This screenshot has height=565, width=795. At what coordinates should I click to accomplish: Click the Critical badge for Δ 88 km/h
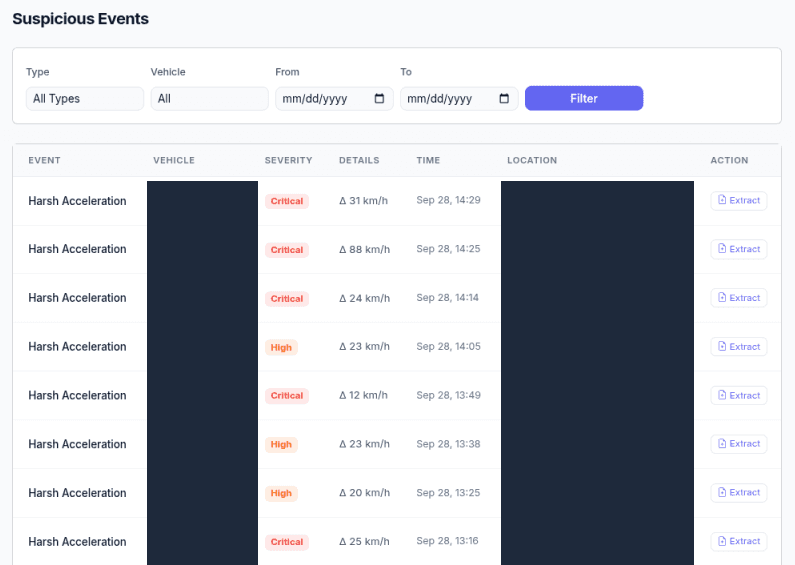286,250
